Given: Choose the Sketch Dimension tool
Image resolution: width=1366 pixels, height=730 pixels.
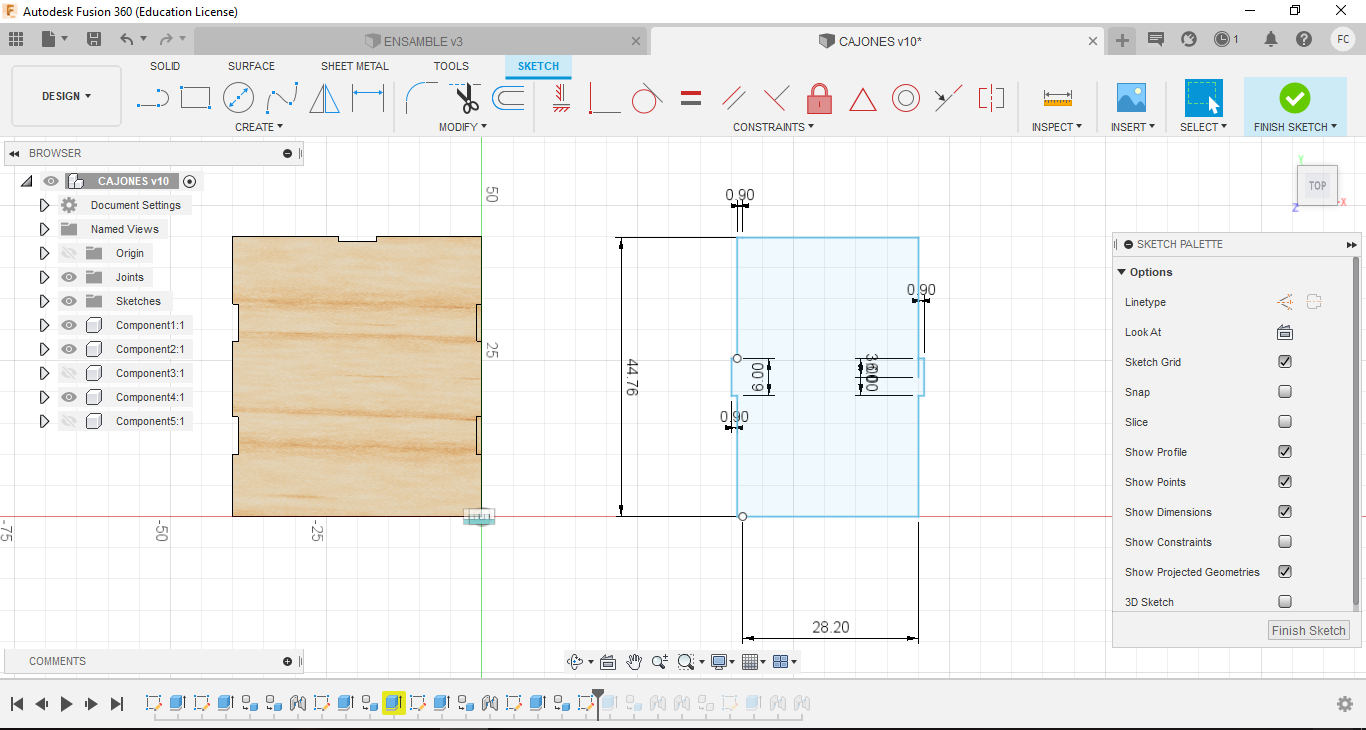Looking at the screenshot, I should 368,98.
